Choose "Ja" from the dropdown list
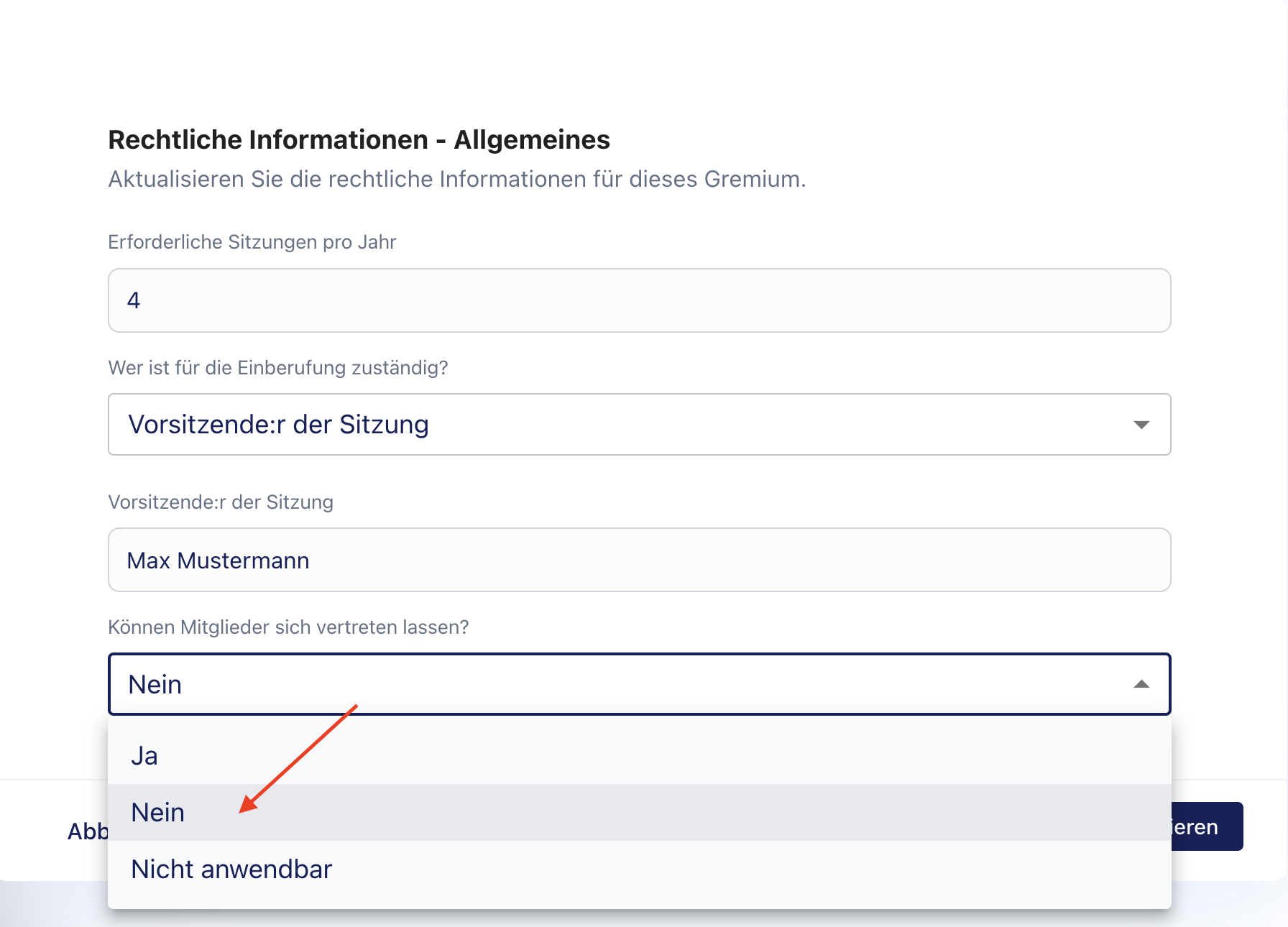Viewport: 1288px width, 927px height. 144,756
